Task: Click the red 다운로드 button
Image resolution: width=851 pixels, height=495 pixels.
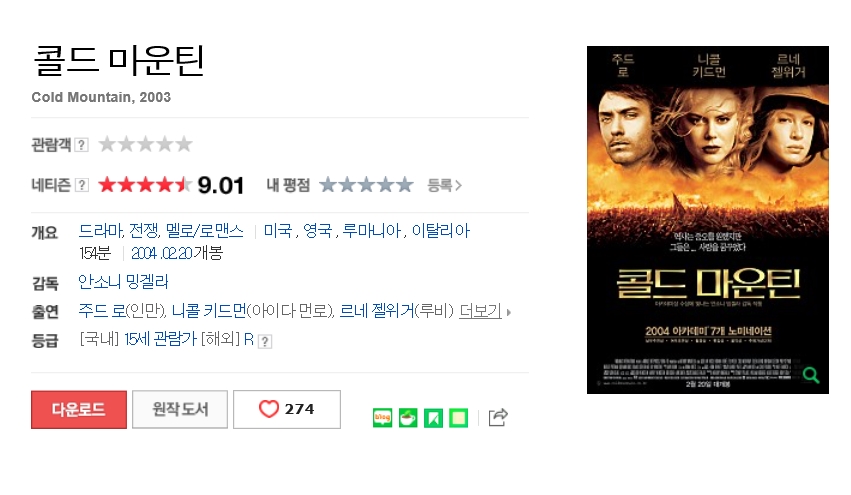Action: coord(79,409)
